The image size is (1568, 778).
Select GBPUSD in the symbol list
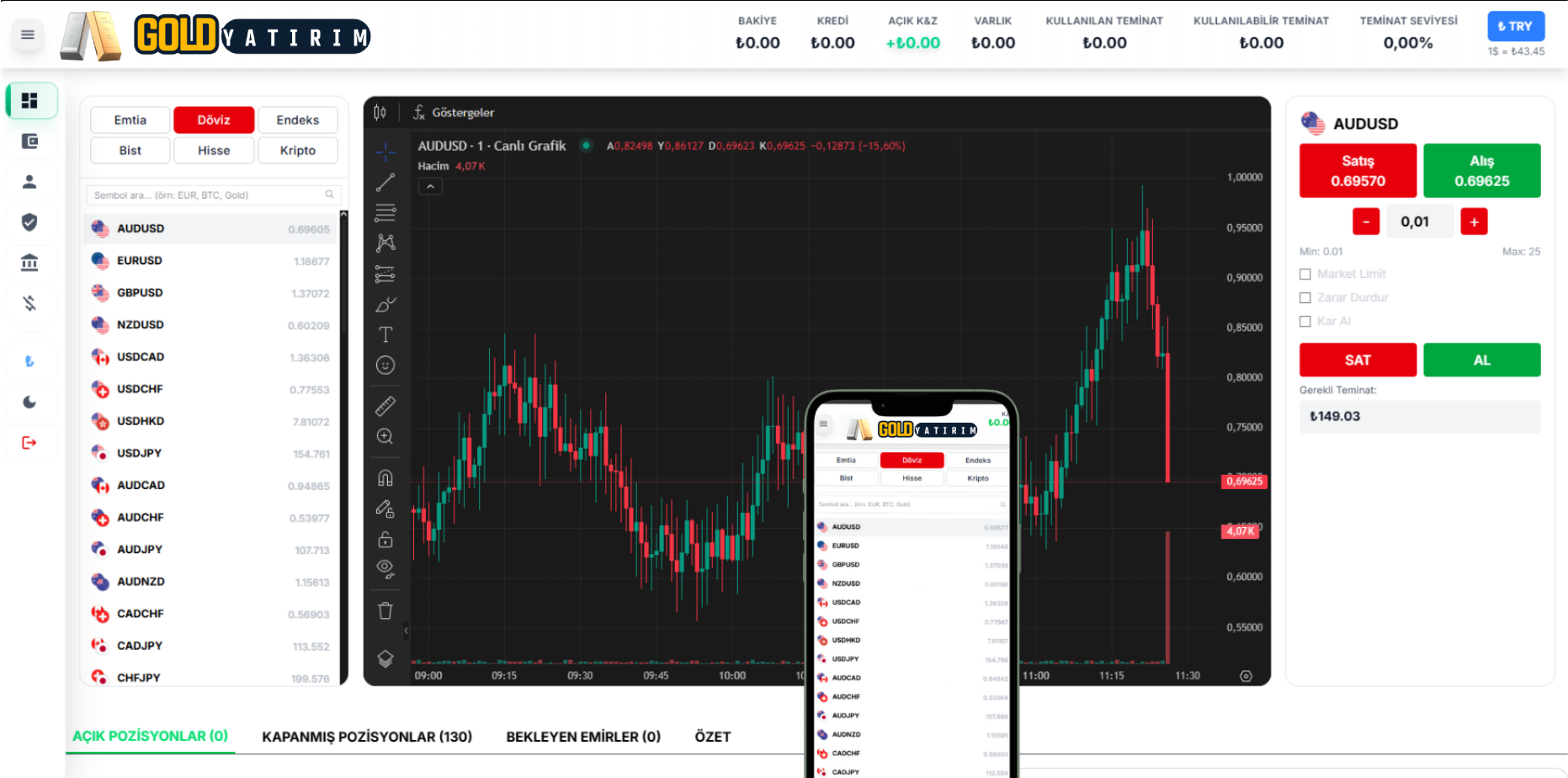[x=210, y=293]
